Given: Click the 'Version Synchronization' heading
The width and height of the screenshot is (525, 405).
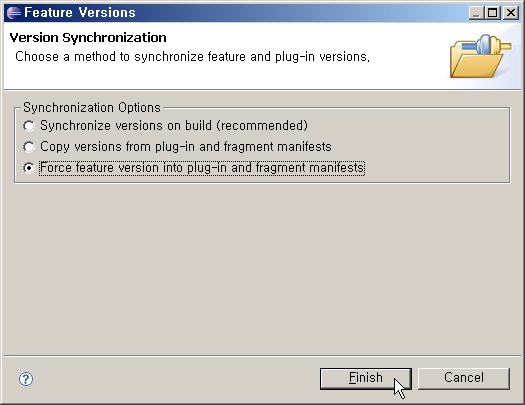Looking at the screenshot, I should (x=88, y=37).
